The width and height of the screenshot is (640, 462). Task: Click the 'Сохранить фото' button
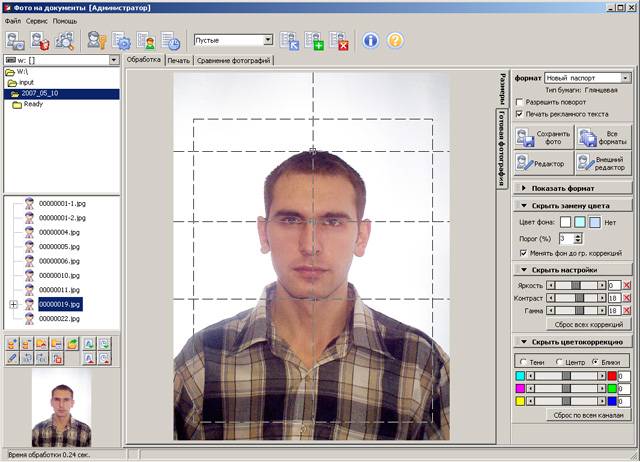pyautogui.click(x=543, y=138)
